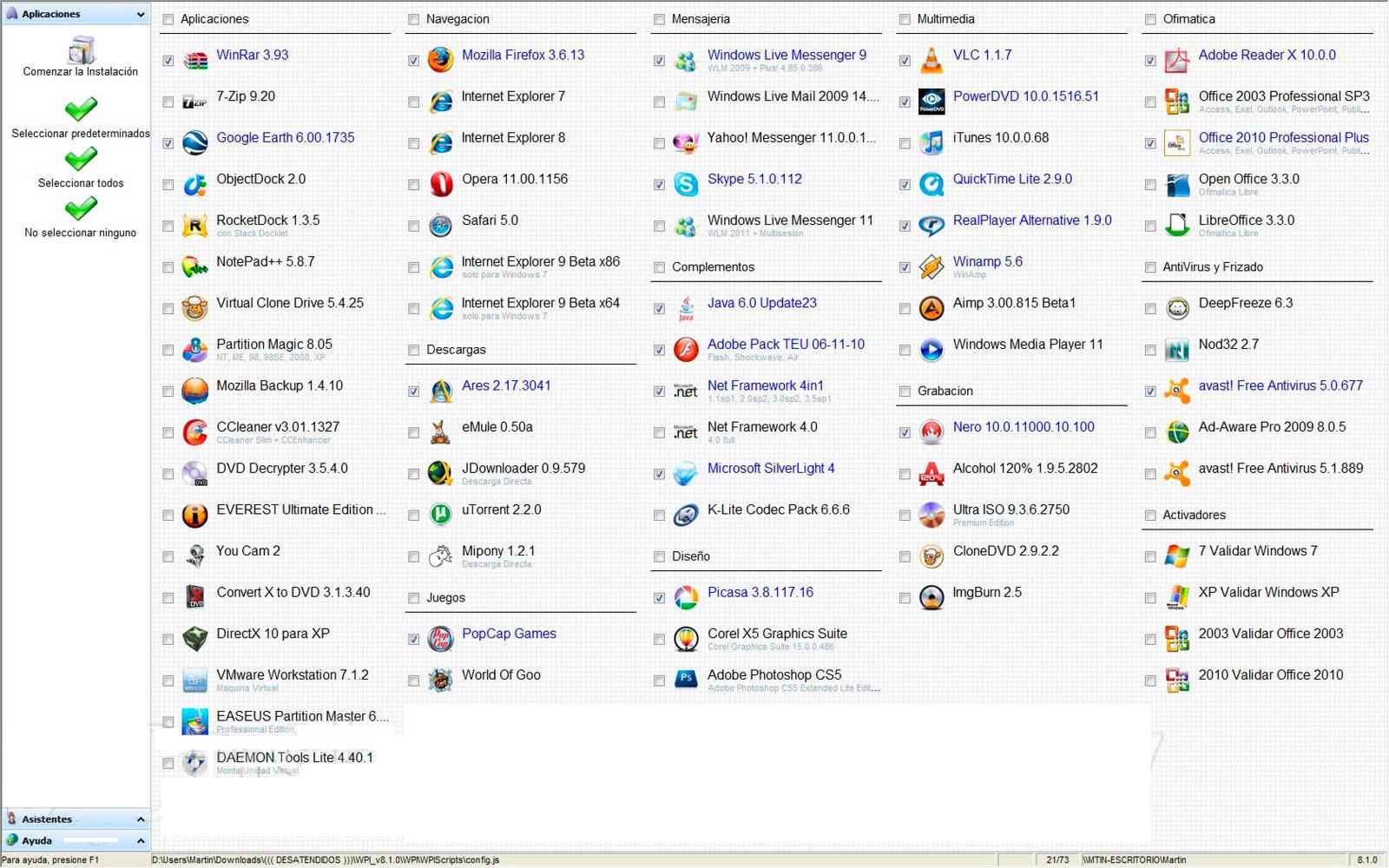Click the Ofimatica category header label

click(x=1189, y=19)
